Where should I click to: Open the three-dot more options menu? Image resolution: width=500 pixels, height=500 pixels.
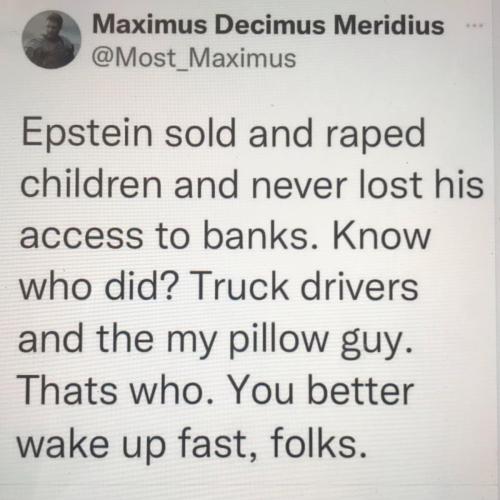pos(474,25)
